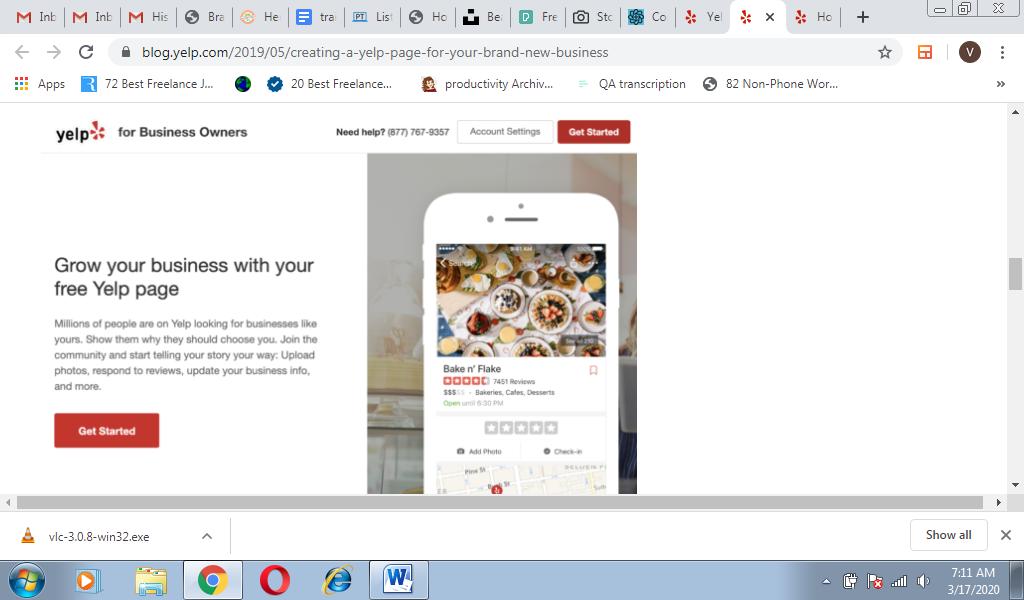Click the bookmark ribbon icon beside Bake n' Flake
This screenshot has width=1024, height=600.
click(593, 370)
